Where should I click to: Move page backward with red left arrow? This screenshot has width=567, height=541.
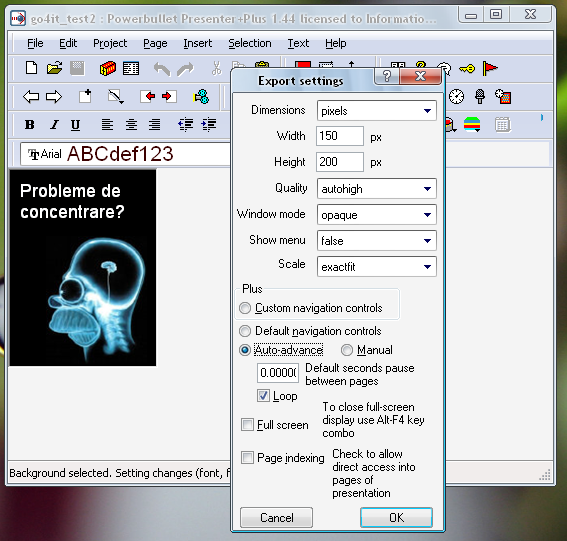click(x=148, y=96)
